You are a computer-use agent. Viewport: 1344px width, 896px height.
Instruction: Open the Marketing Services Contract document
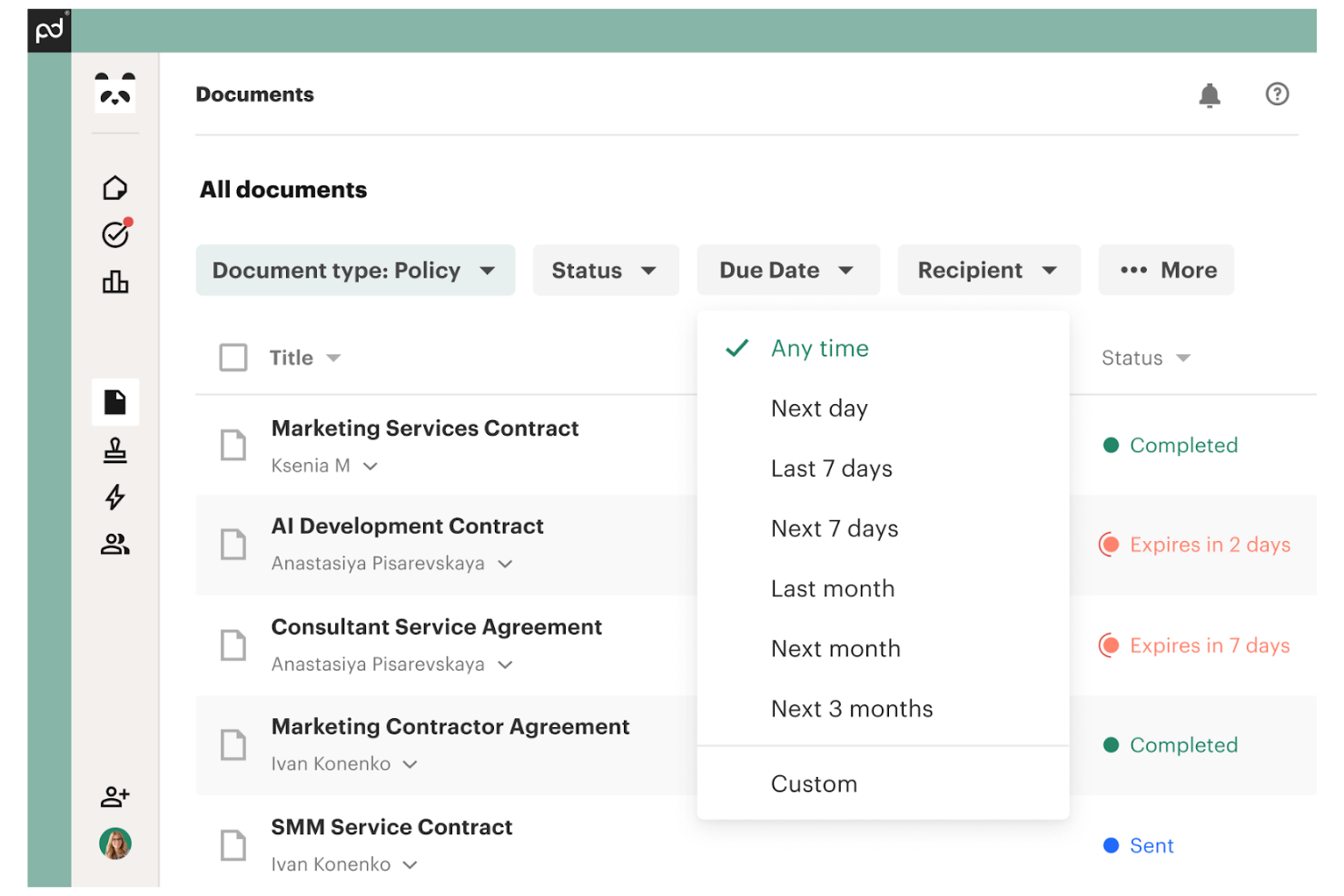[424, 428]
